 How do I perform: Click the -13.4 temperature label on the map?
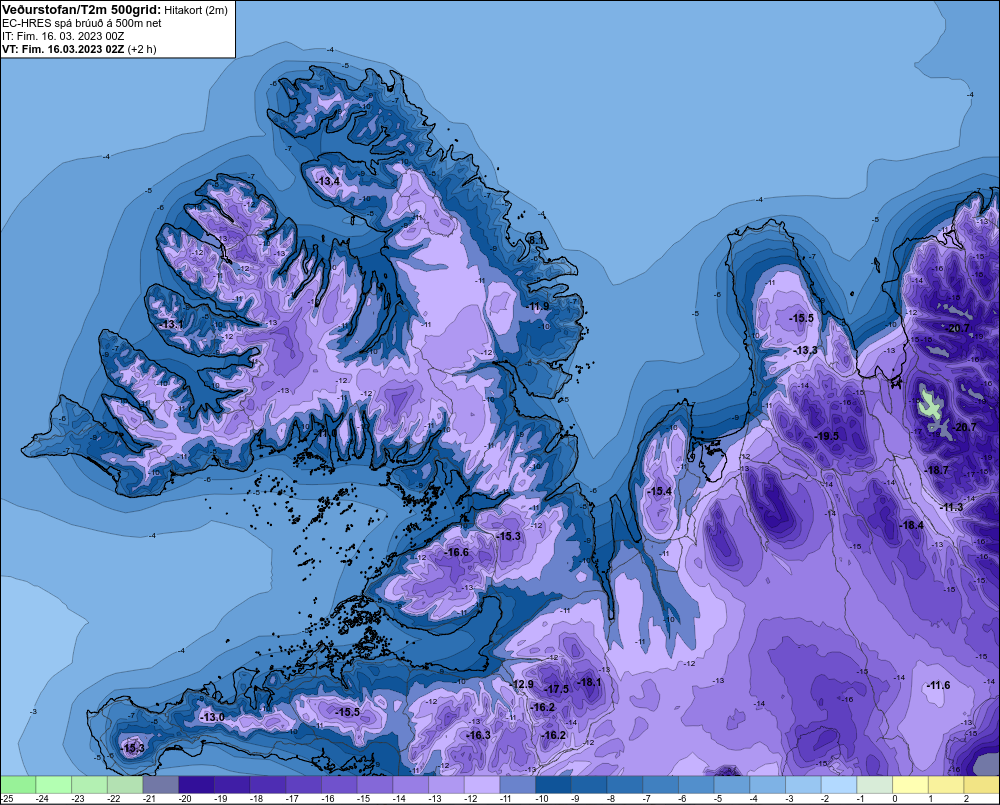[328, 181]
